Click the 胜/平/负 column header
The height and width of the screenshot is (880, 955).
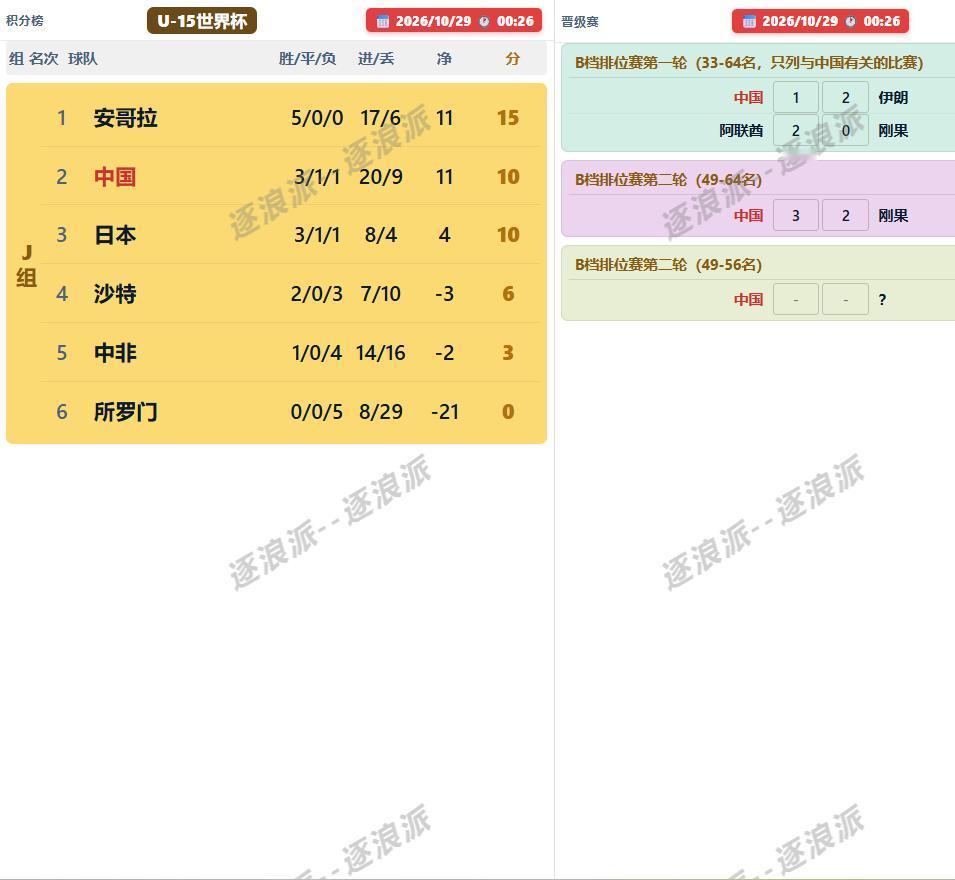tap(308, 58)
